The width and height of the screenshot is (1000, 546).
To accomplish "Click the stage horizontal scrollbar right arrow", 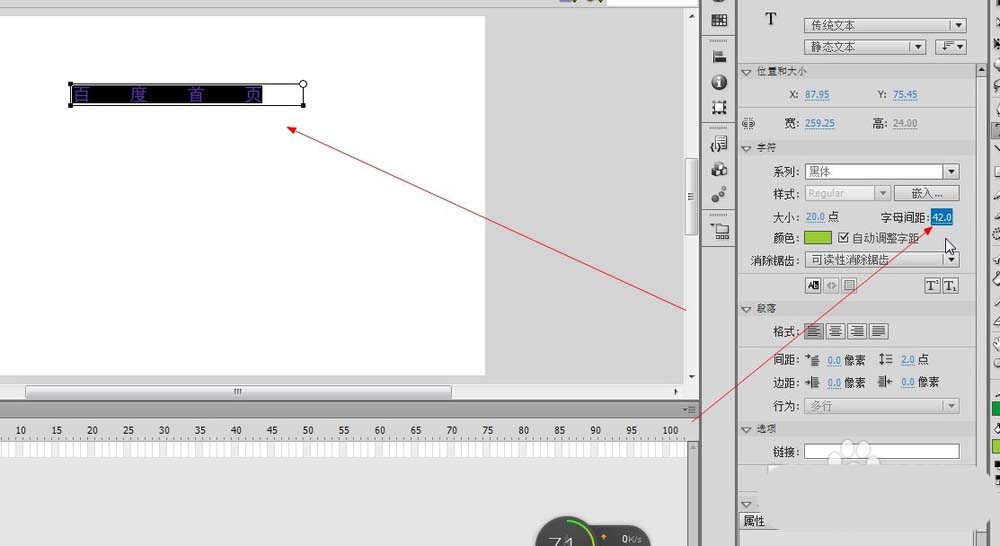I will tap(676, 392).
